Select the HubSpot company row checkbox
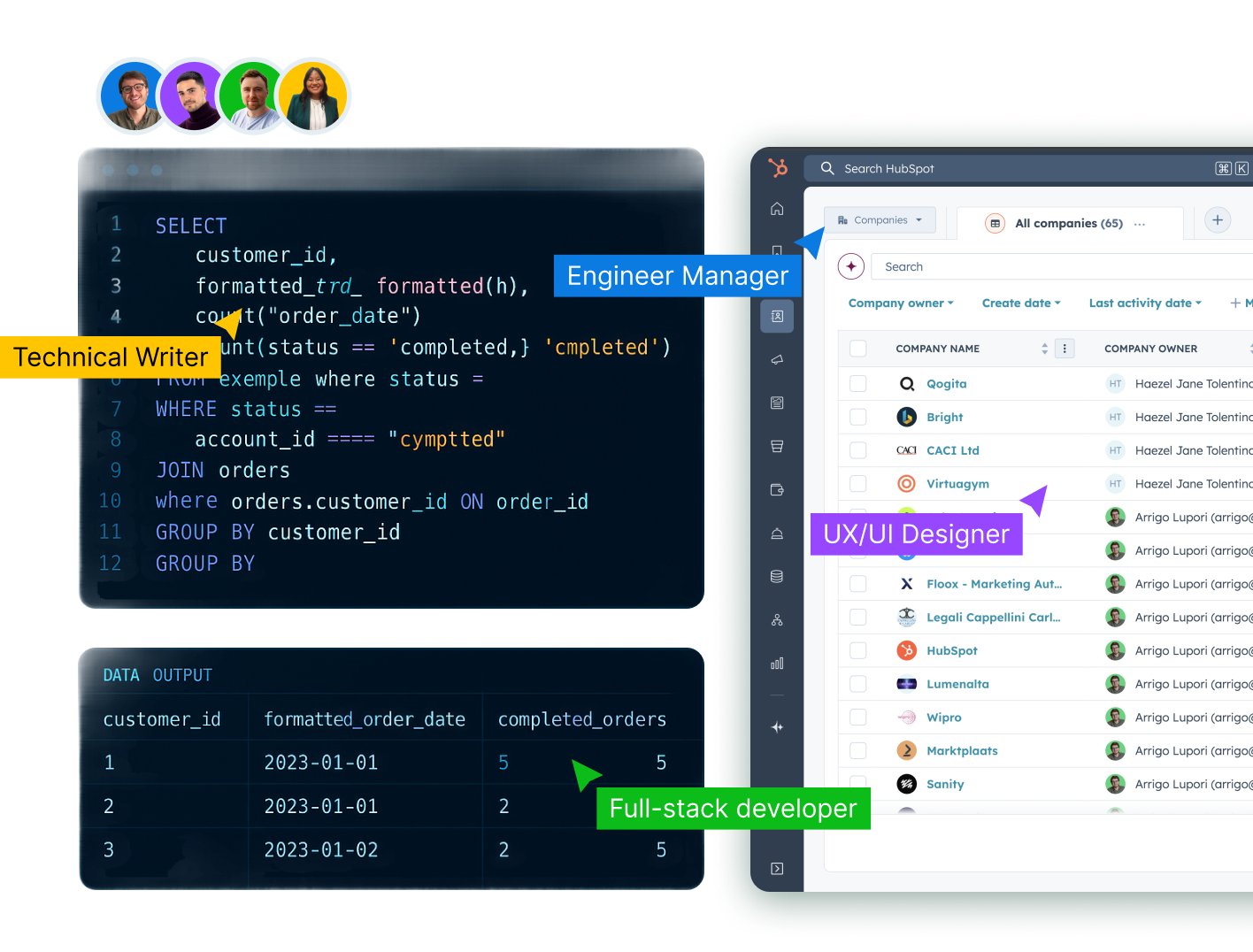The width and height of the screenshot is (1253, 952). [857, 650]
